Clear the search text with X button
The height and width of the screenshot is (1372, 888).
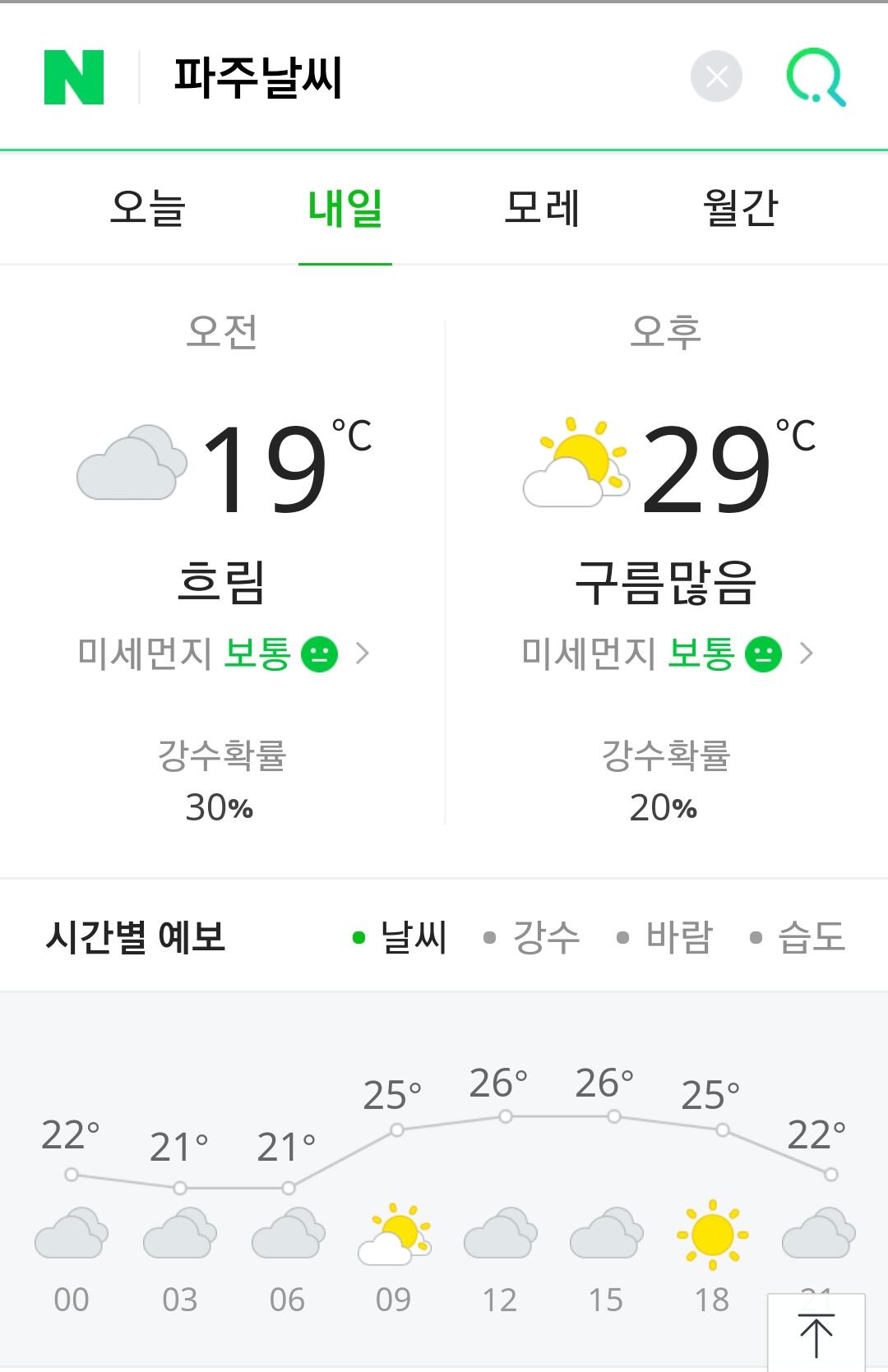pos(716,77)
